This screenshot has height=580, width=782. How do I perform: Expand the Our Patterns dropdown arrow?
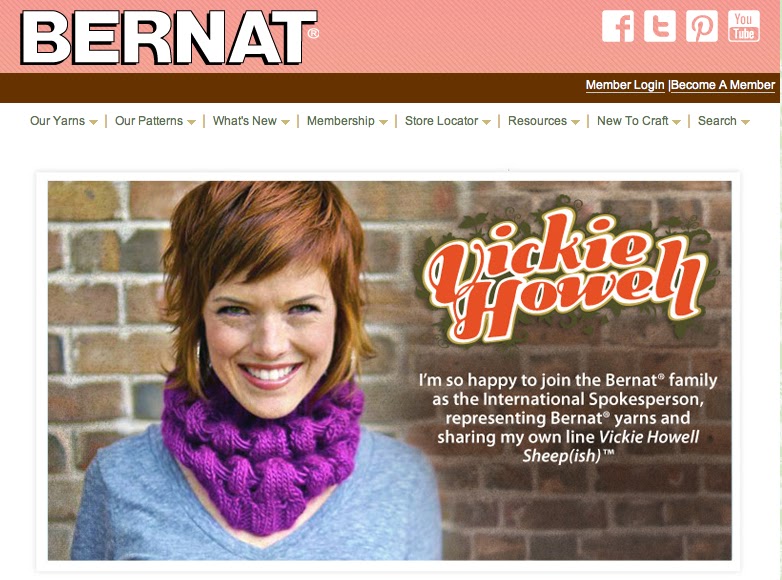[192, 122]
